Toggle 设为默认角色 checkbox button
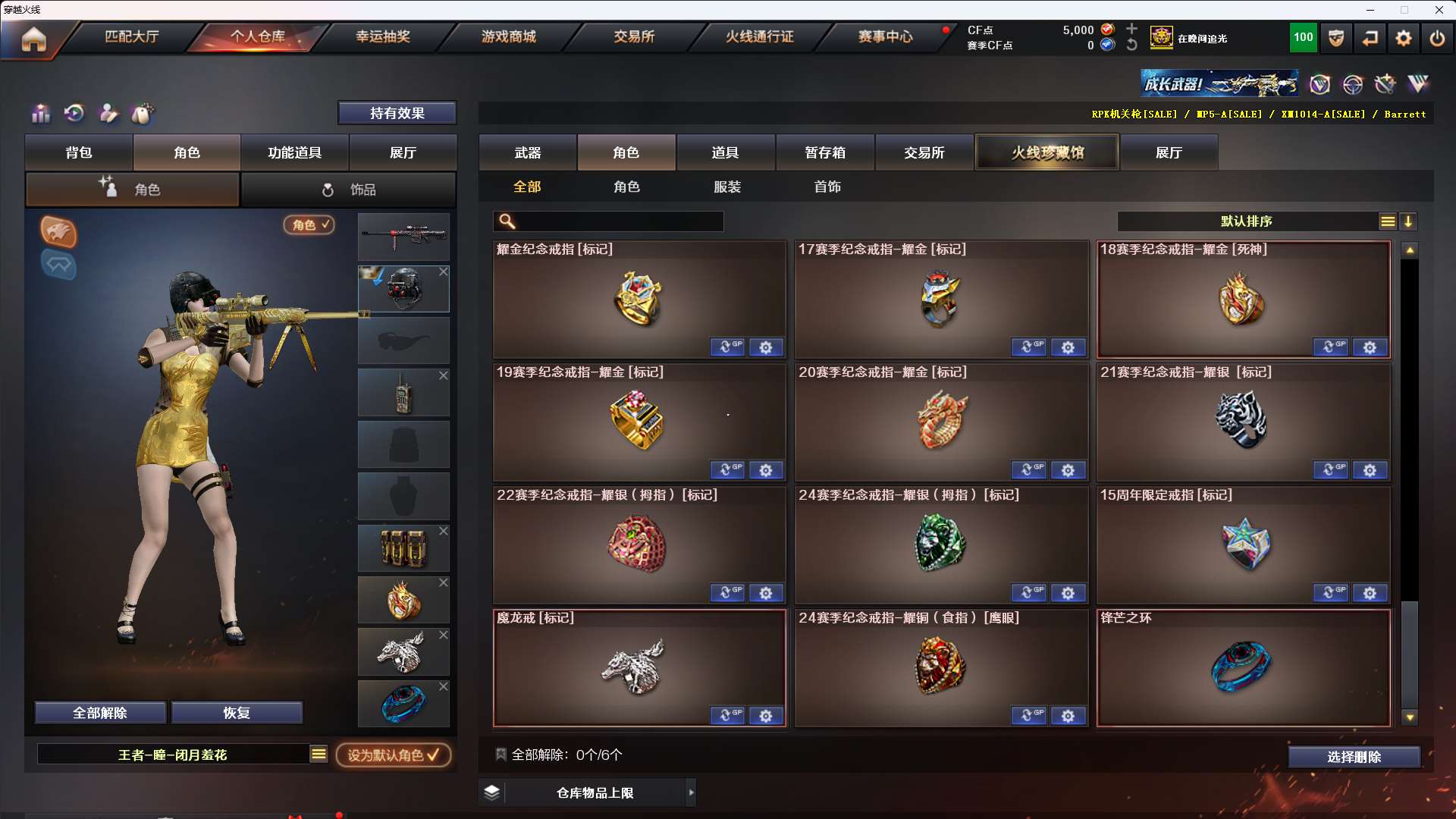The image size is (1456, 819). (x=394, y=755)
